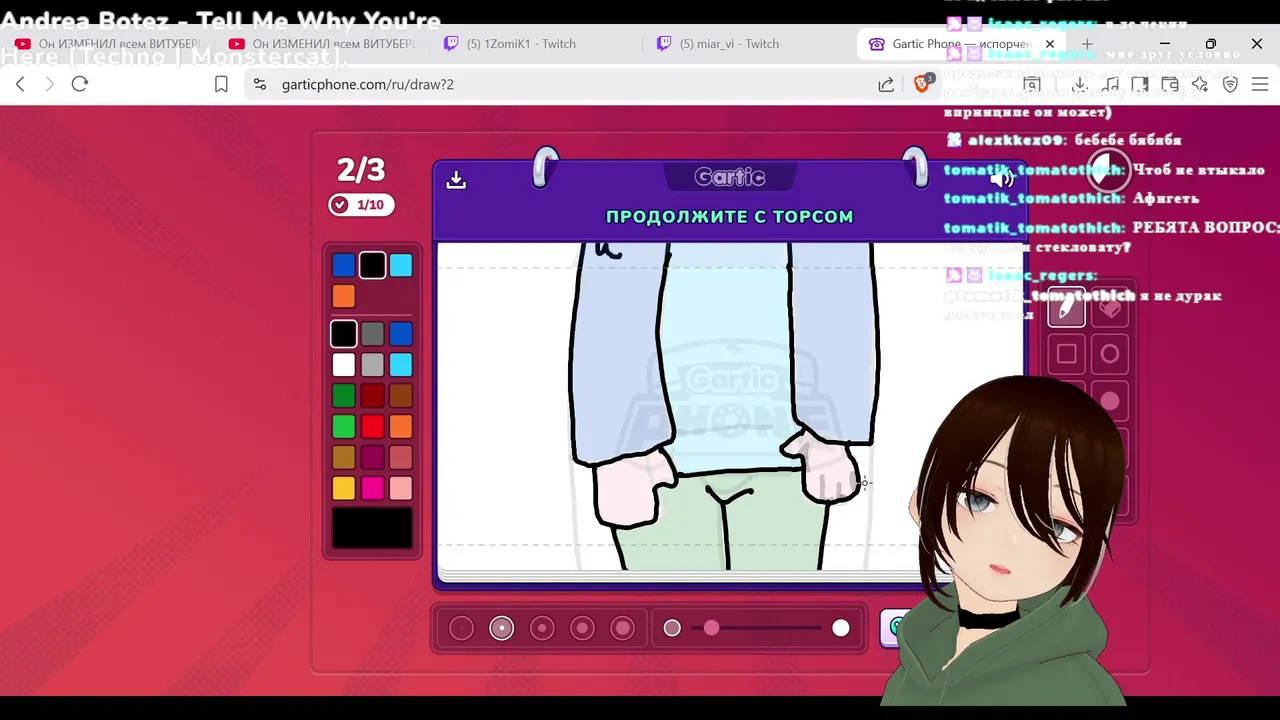
Task: Download the drawing using the download icon
Action: tap(456, 179)
